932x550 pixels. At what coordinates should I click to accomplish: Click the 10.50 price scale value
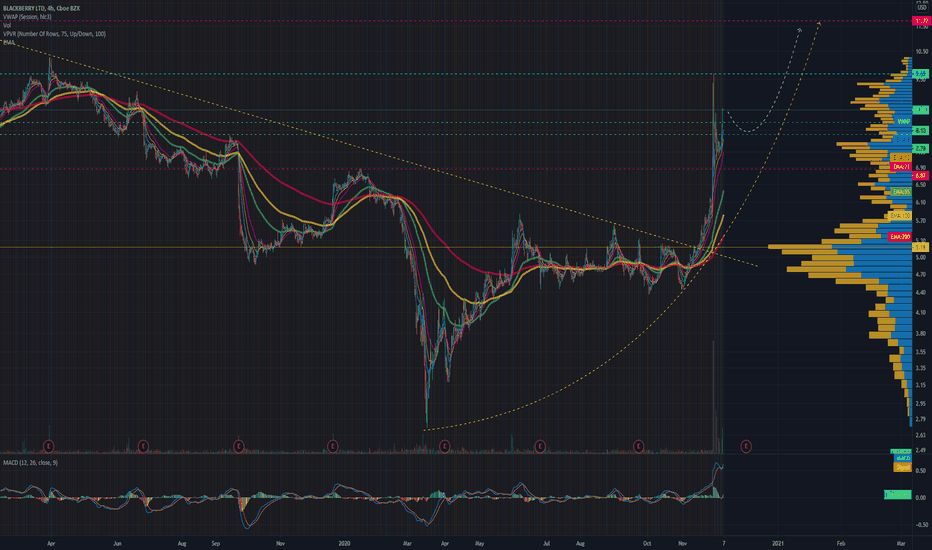(921, 52)
